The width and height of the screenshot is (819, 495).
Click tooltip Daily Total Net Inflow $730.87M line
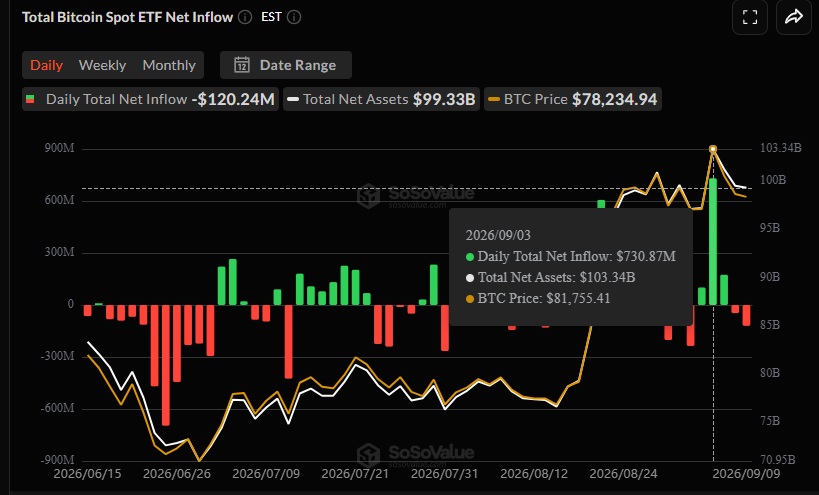point(571,256)
